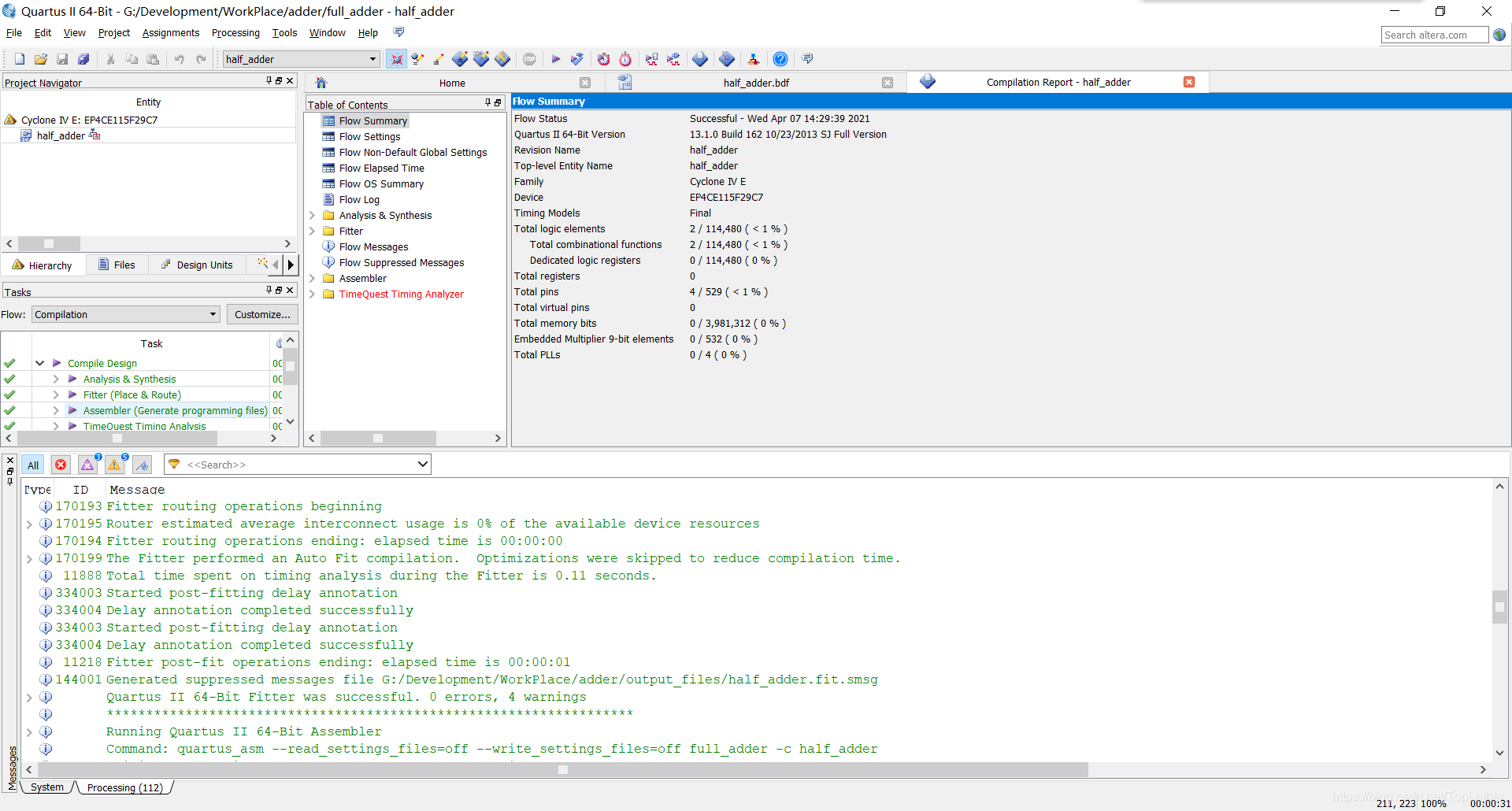Switch to the System messages tab
This screenshot has width=1512, height=811.
pyautogui.click(x=47, y=787)
